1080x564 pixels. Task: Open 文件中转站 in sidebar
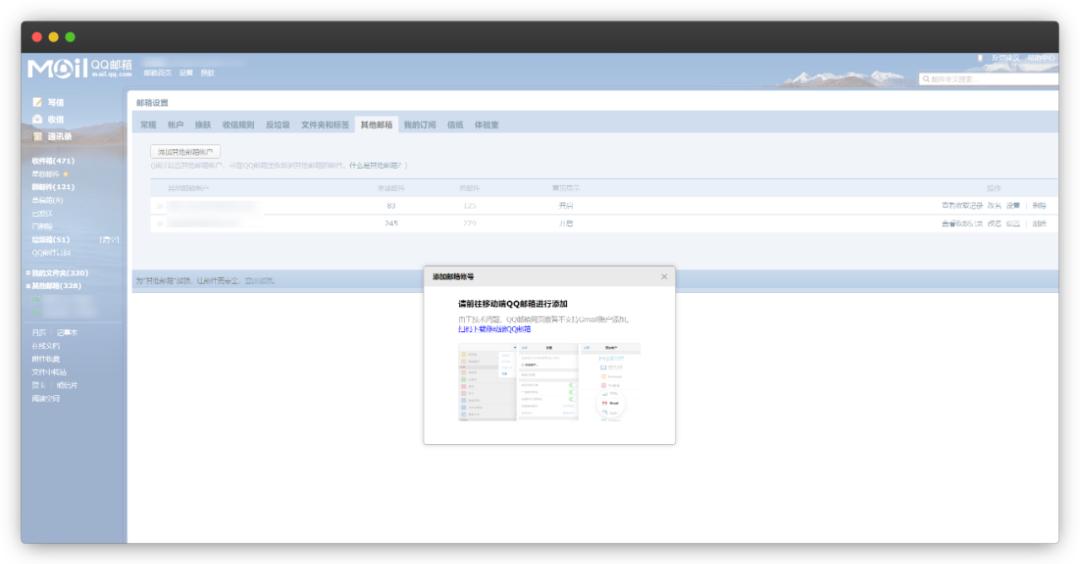49,372
